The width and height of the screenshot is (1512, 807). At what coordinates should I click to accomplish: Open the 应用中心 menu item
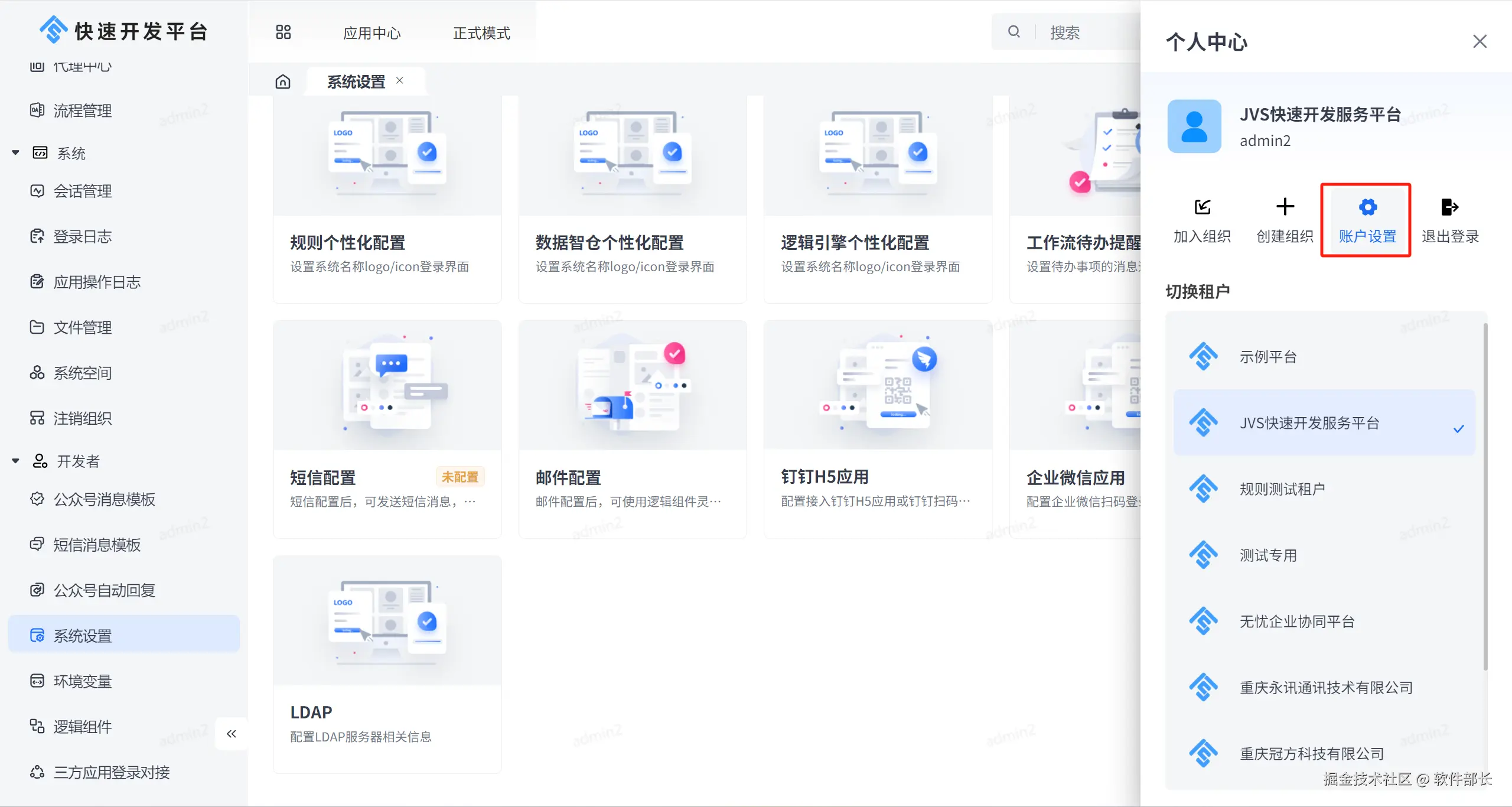[372, 33]
